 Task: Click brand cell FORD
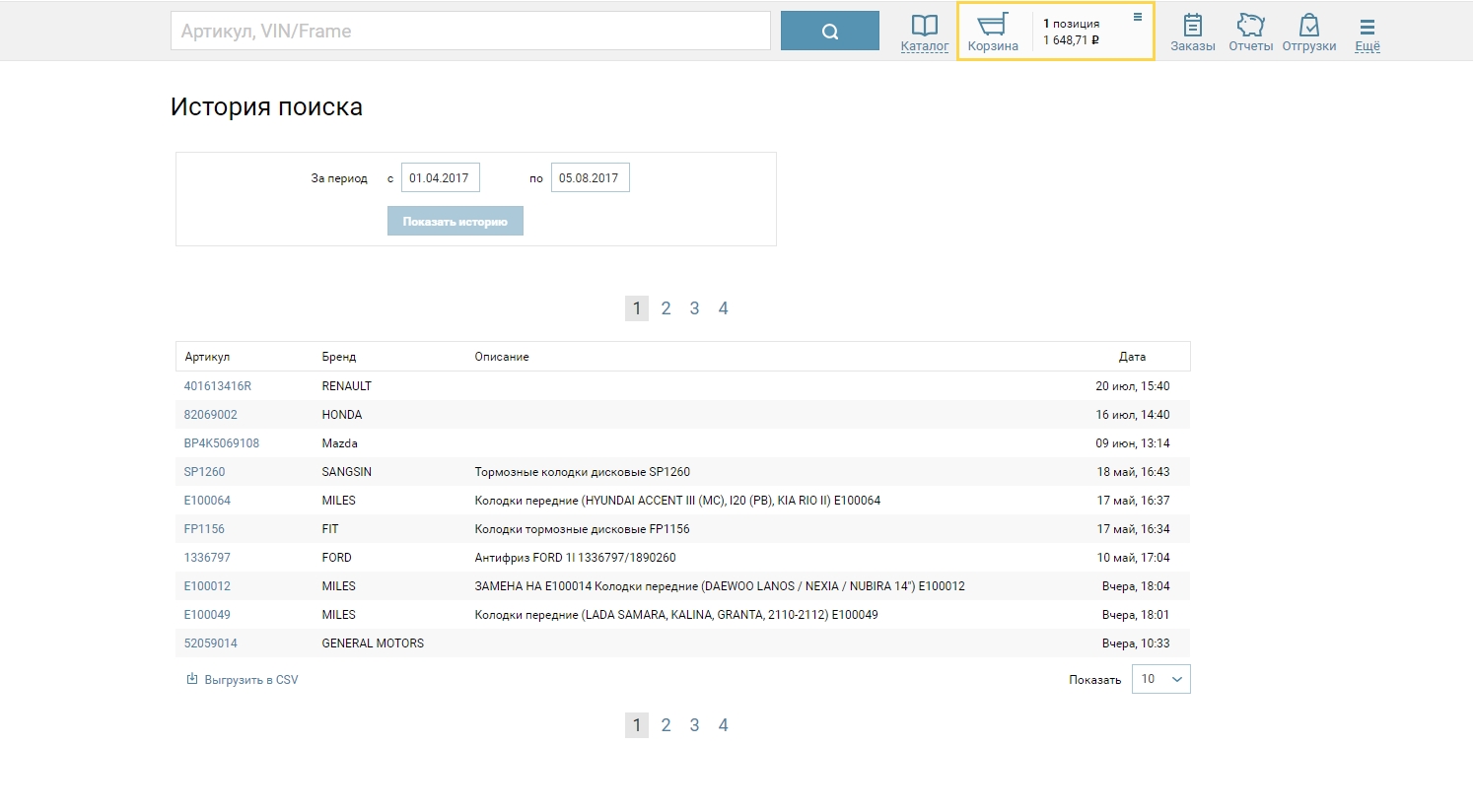337,558
